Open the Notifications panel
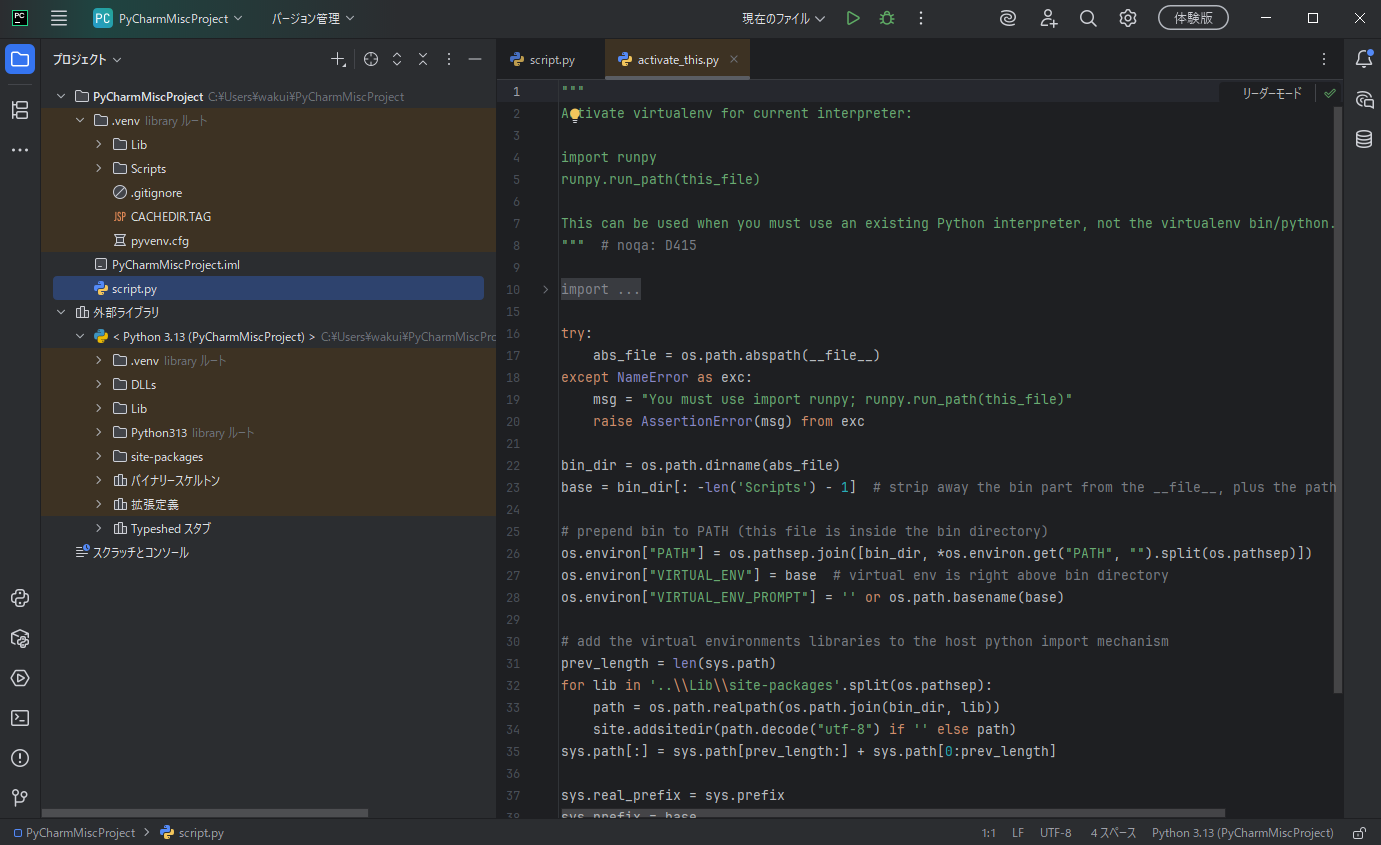The height and width of the screenshot is (845, 1381). 1363,59
